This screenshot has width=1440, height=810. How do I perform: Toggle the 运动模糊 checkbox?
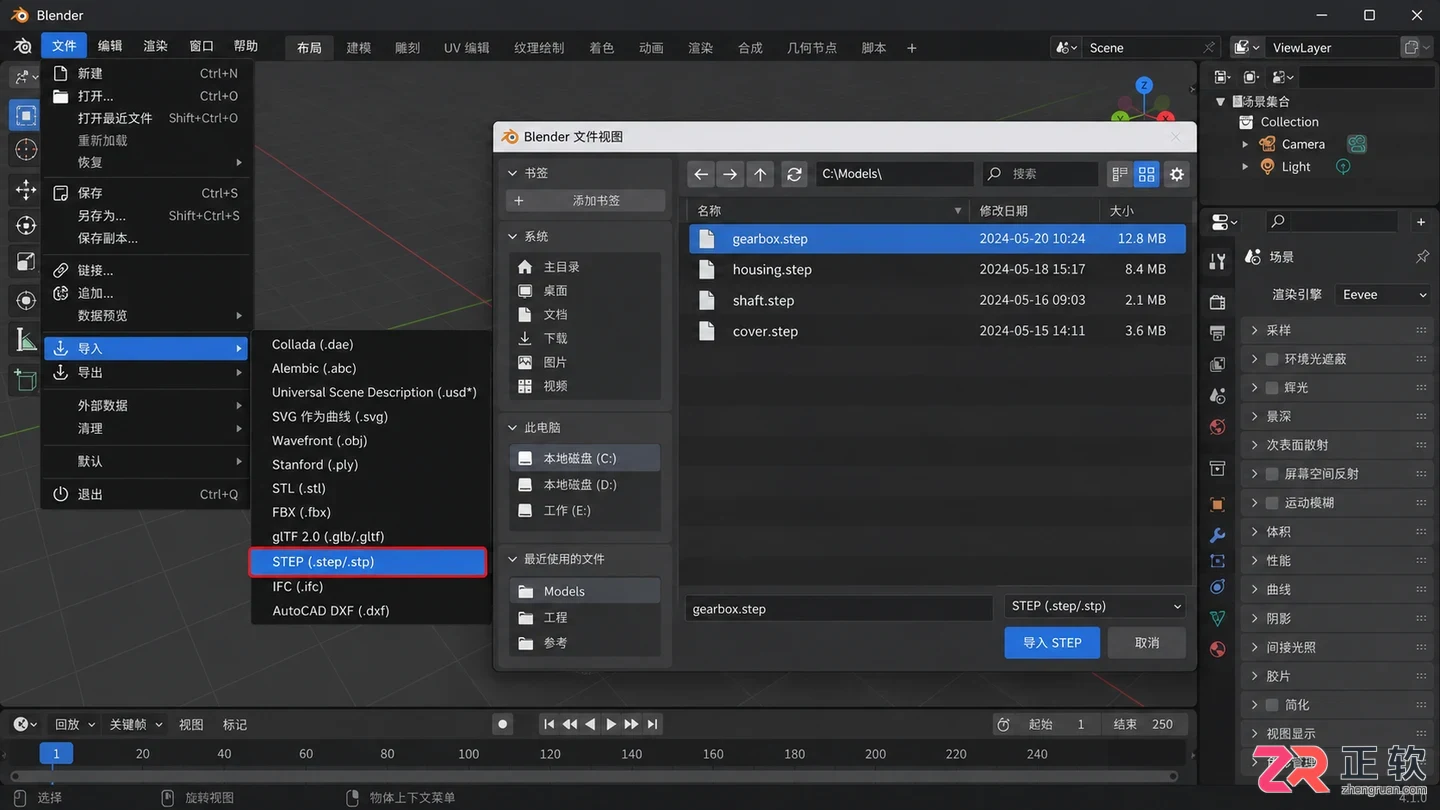point(1272,503)
